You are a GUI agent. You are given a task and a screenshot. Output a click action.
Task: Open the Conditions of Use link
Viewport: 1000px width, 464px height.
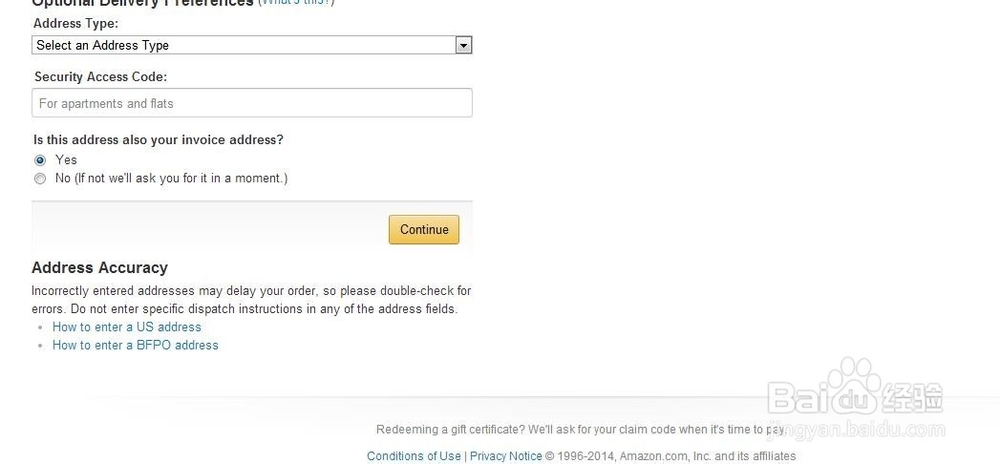[414, 456]
